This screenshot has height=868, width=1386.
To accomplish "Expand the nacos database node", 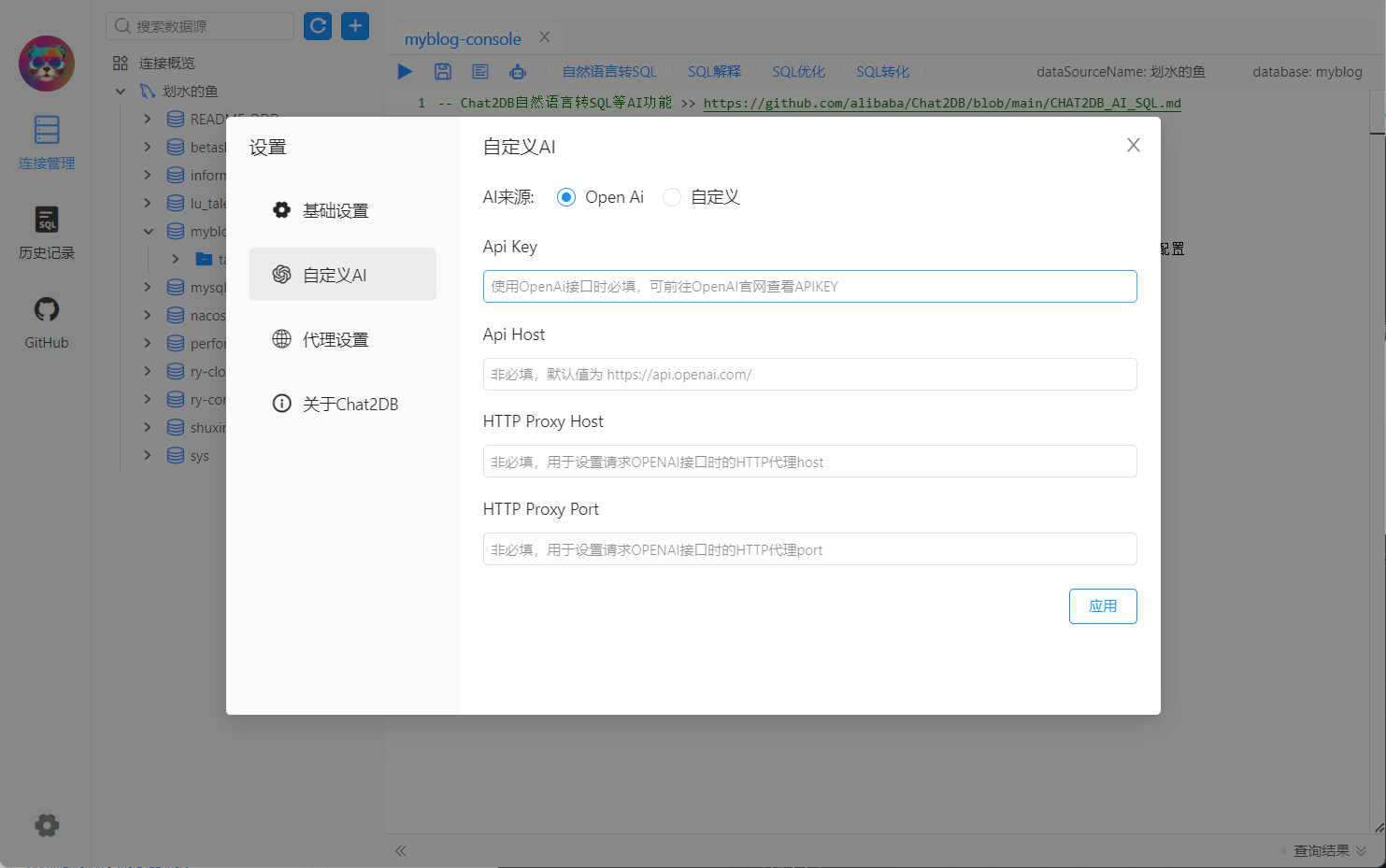I will (x=148, y=316).
